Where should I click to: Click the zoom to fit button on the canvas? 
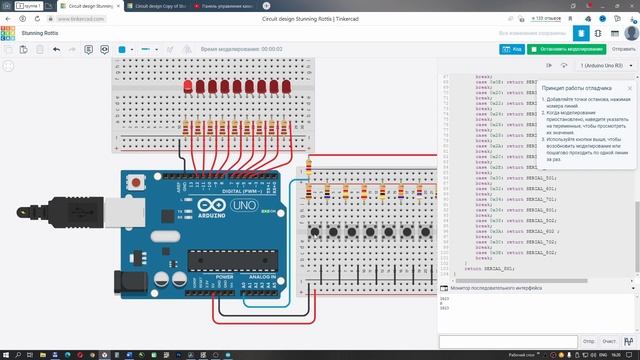click(x=8, y=66)
